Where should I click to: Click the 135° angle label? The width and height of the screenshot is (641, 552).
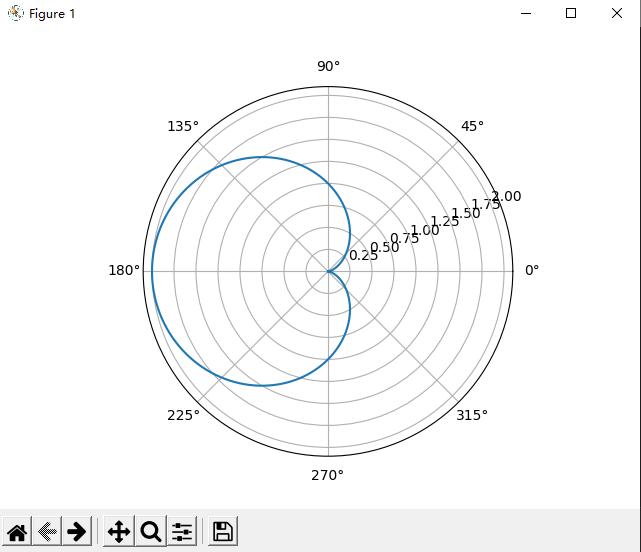pyautogui.click(x=183, y=126)
